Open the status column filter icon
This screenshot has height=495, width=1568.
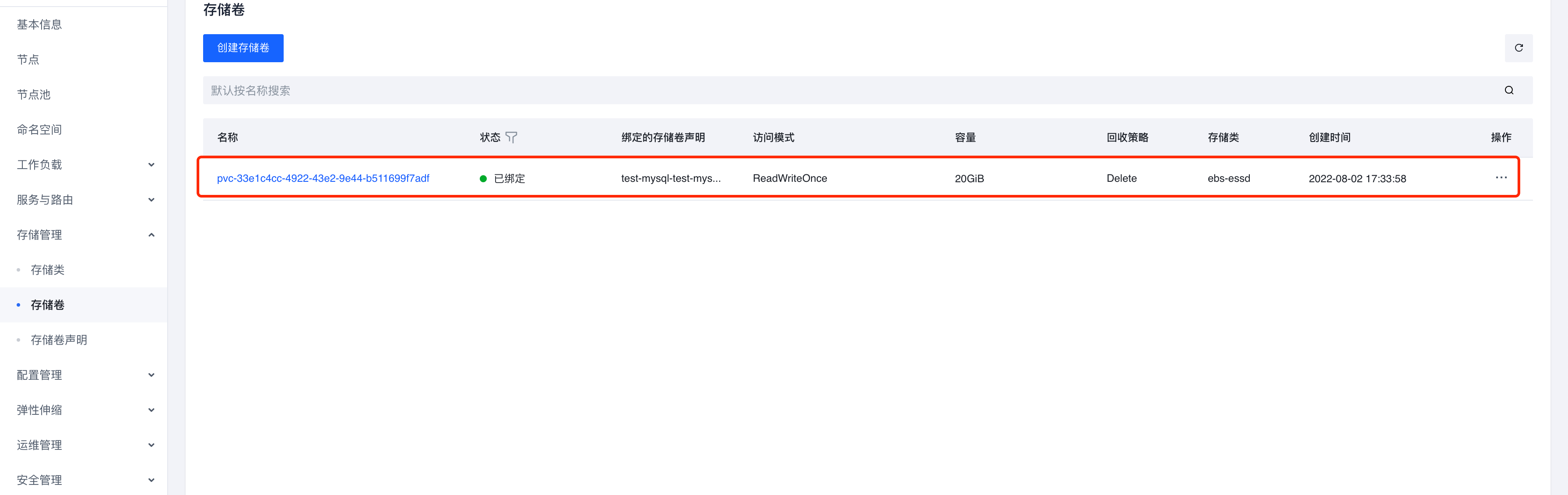(511, 138)
